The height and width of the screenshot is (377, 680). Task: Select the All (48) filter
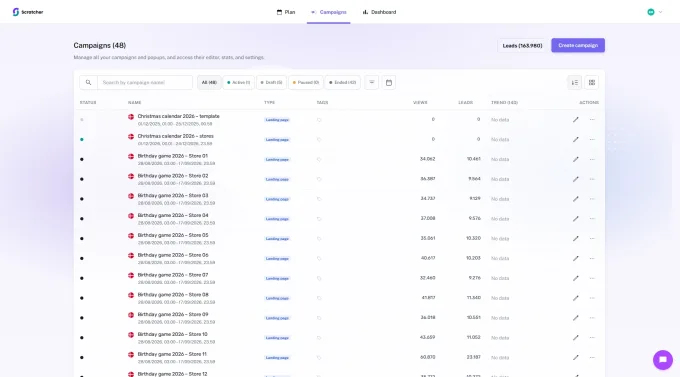(x=209, y=82)
